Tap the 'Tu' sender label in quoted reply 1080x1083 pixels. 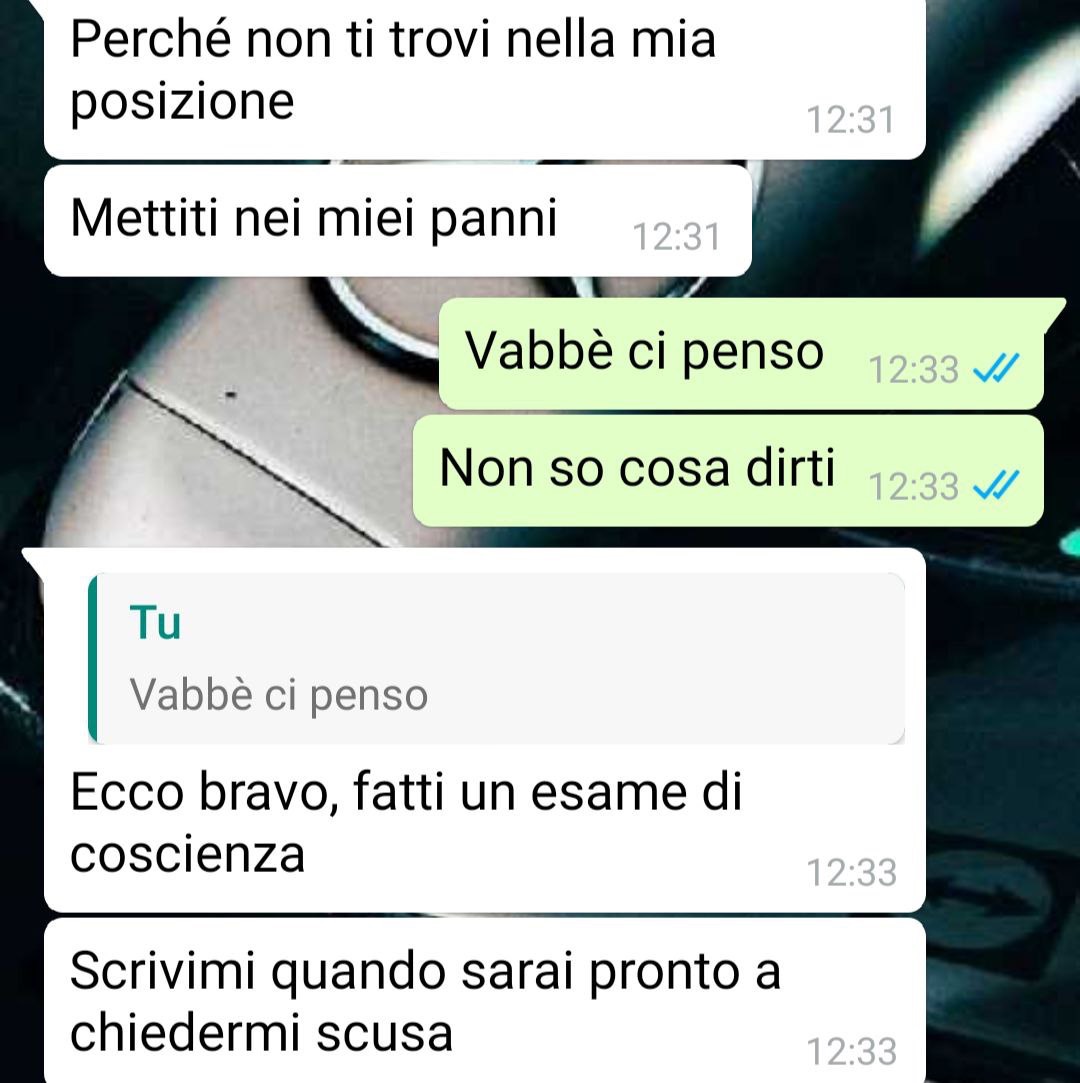click(155, 622)
